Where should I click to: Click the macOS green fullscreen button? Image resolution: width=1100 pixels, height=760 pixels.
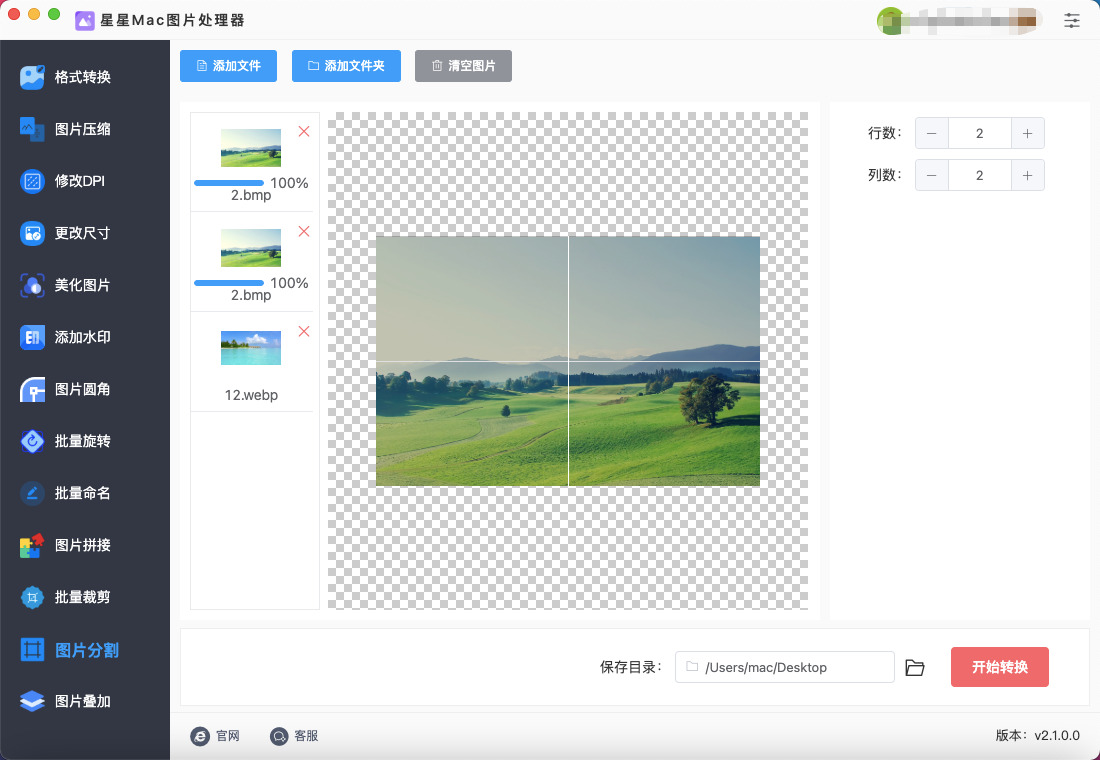point(54,14)
